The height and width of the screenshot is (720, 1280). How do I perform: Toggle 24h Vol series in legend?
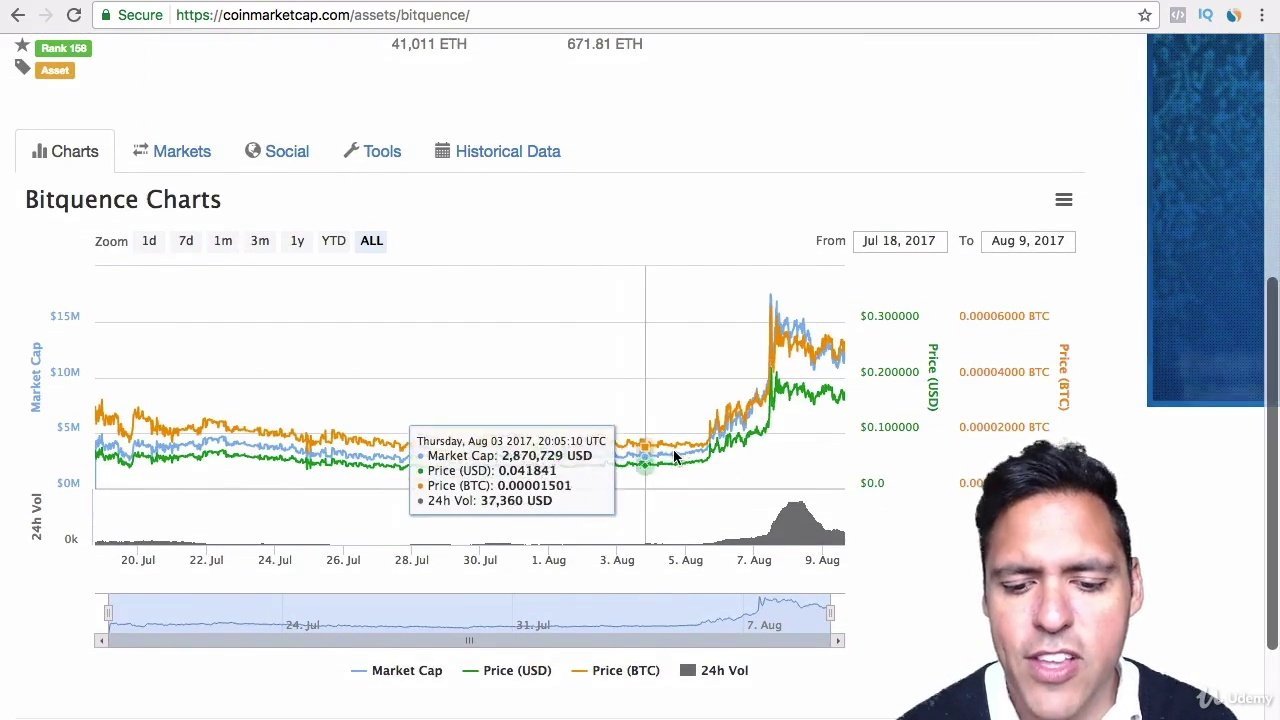point(714,670)
